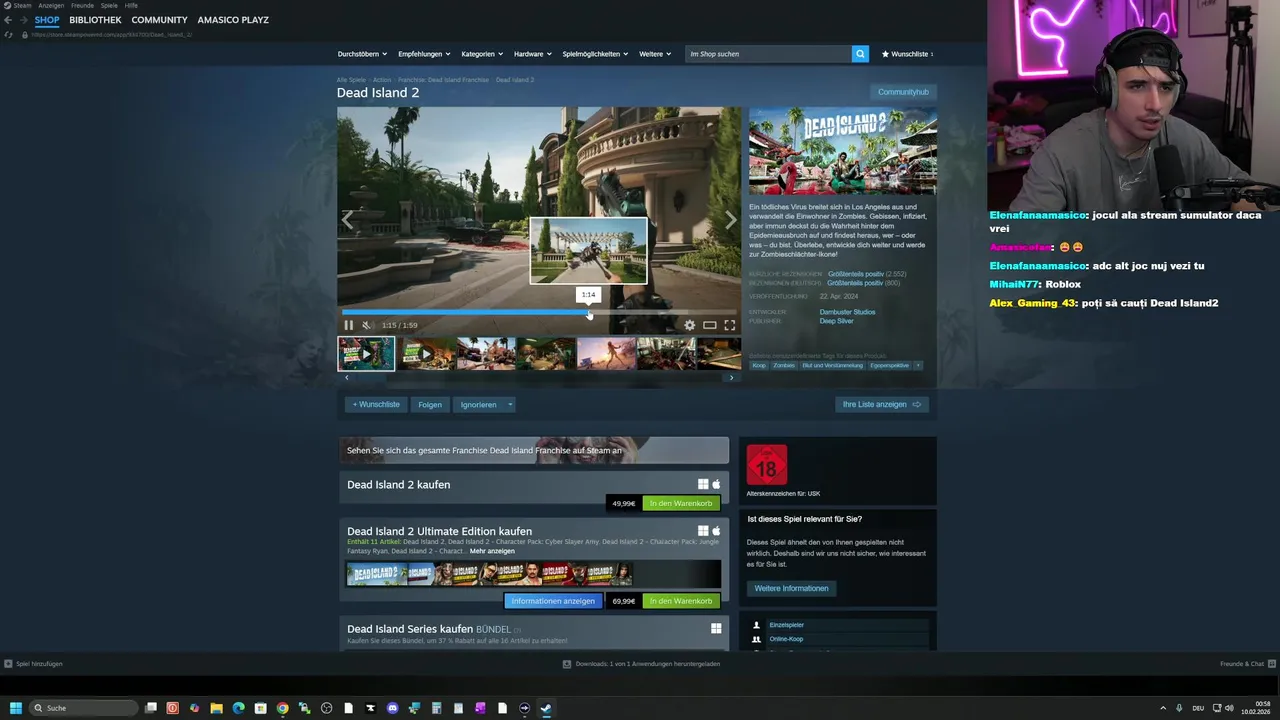The image size is (1280, 720).
Task: Expand the Empfehlungen dropdown
Action: coord(424,54)
